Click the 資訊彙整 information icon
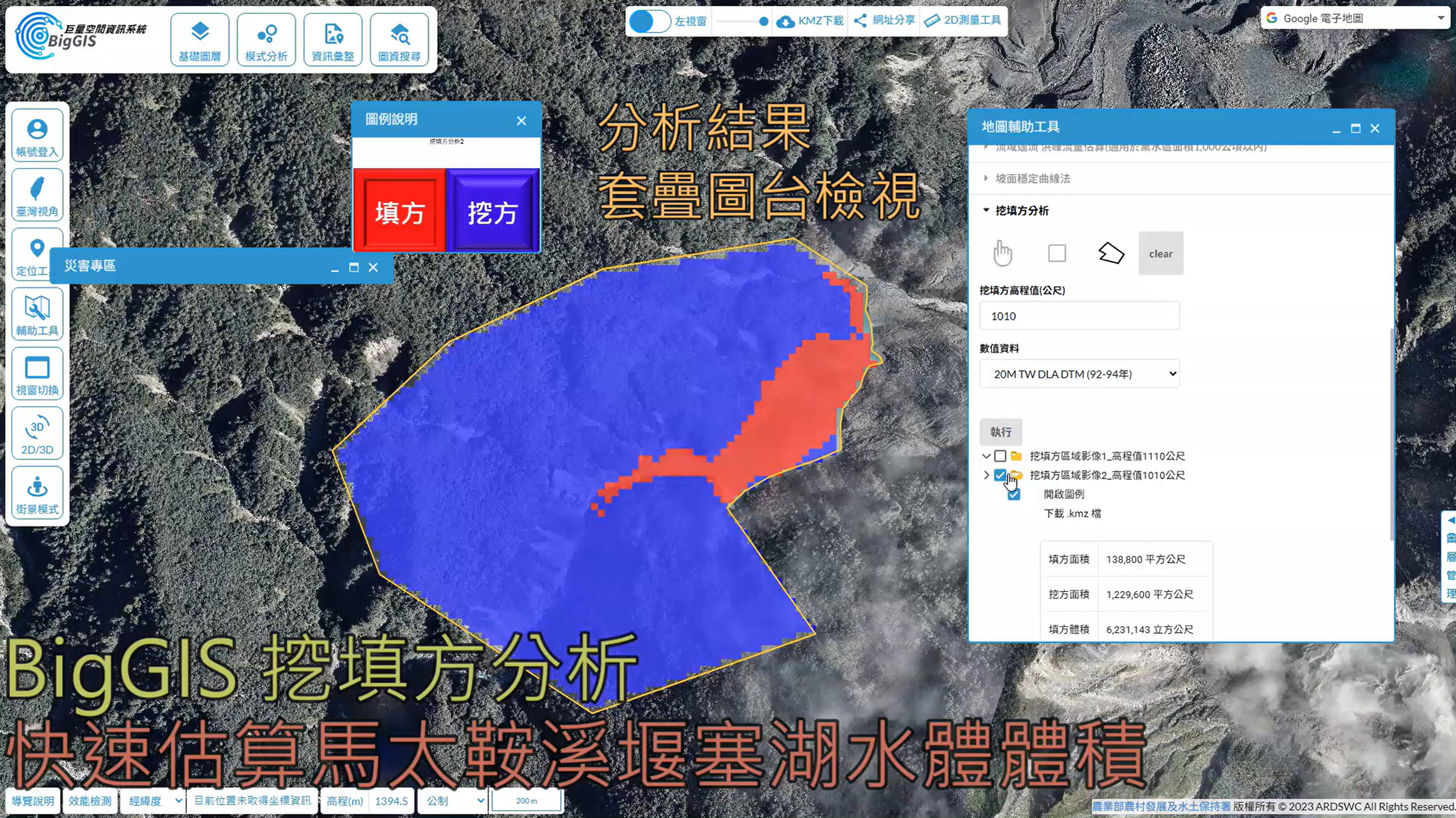Image resolution: width=1456 pixels, height=818 pixels. coord(332,41)
